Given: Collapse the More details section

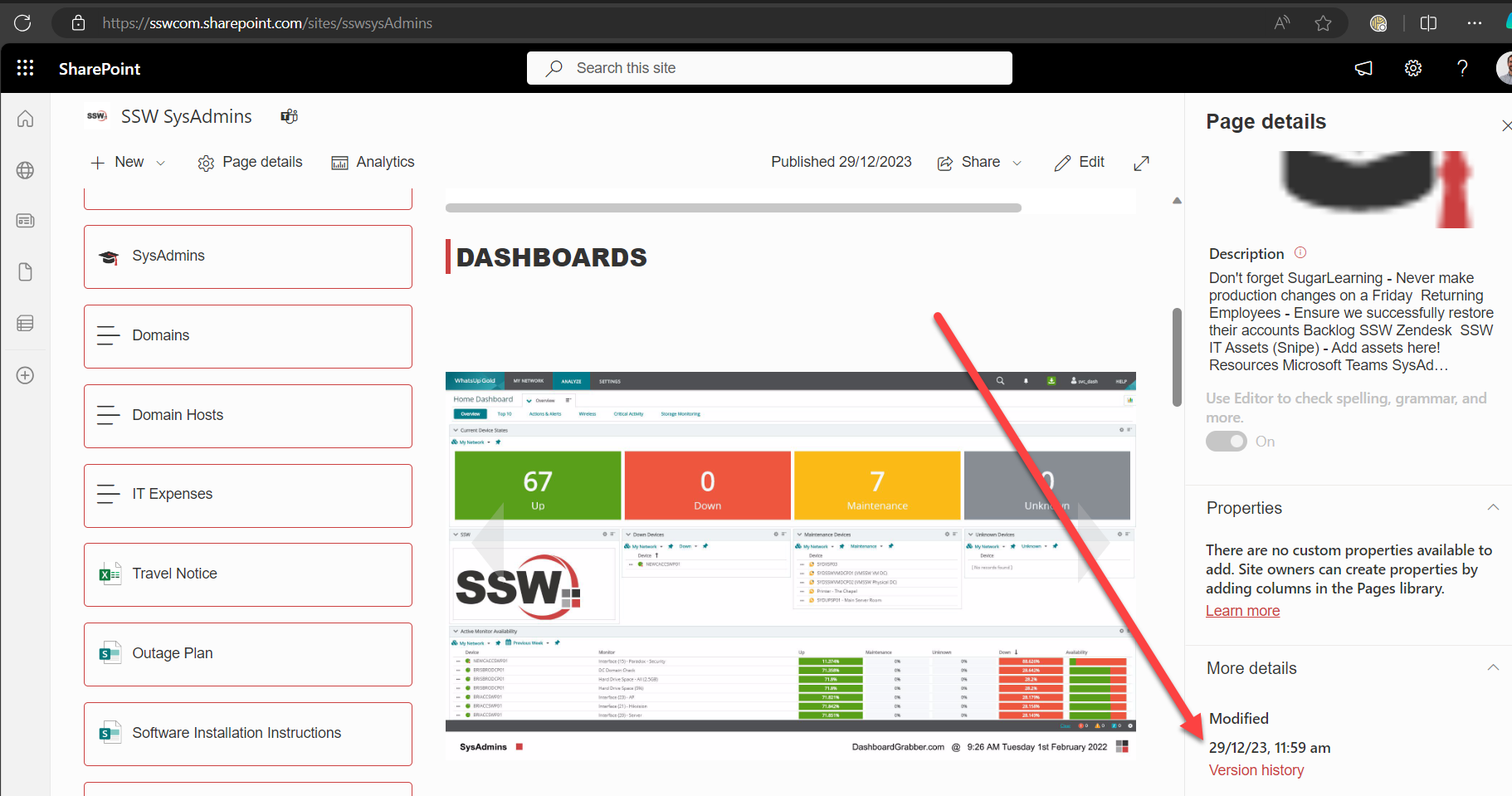Looking at the screenshot, I should pos(1493,668).
